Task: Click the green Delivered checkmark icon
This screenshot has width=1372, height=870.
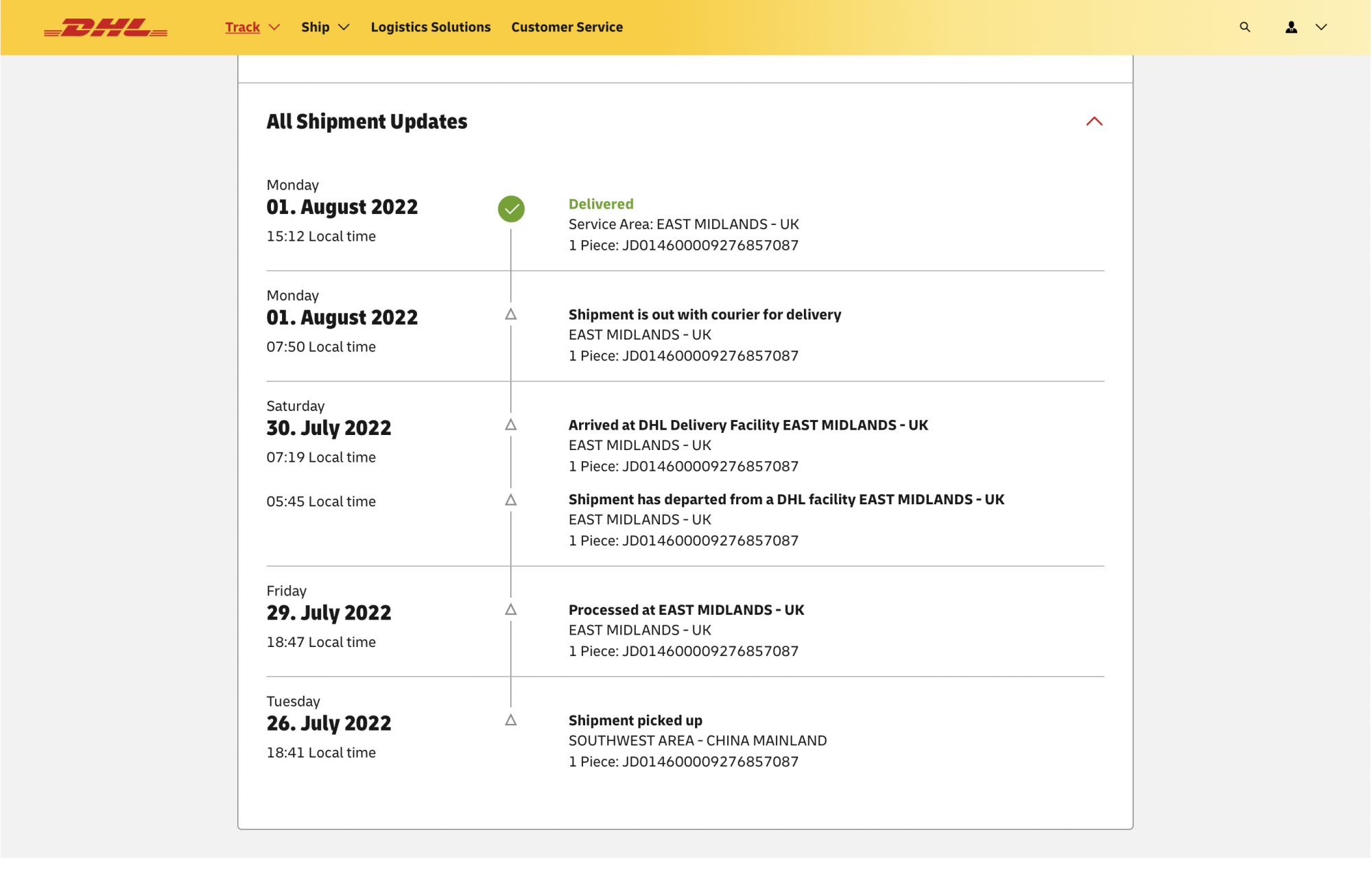Action: coord(511,209)
